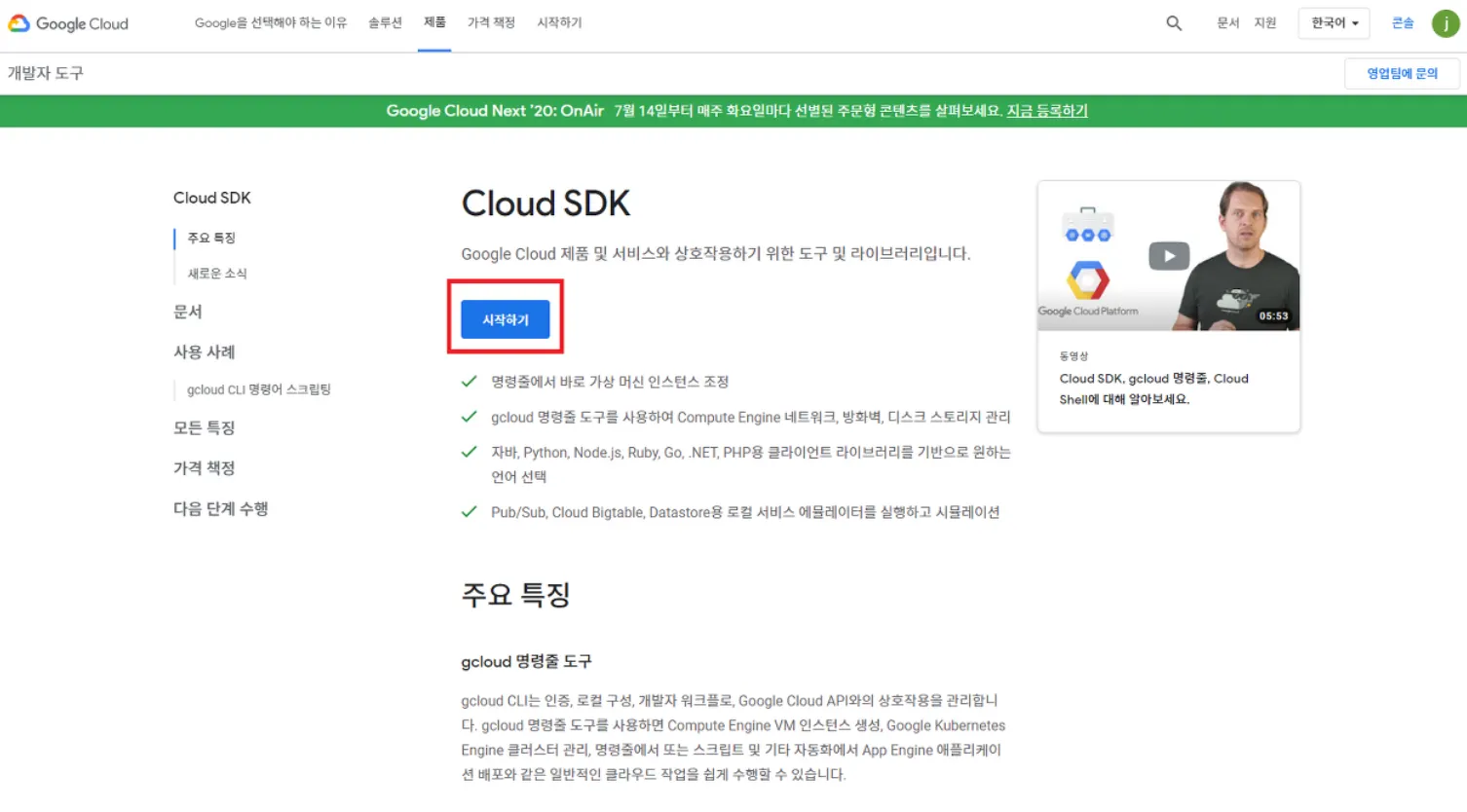Follow the 지금 등록하기 banner link

pos(1047,111)
